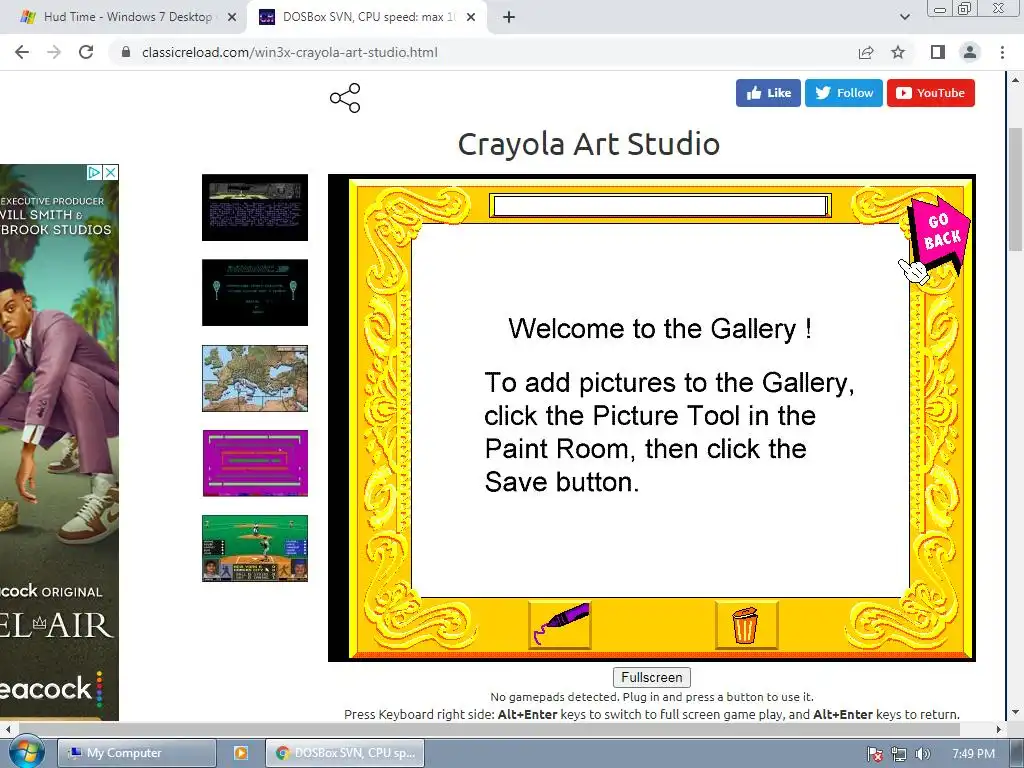
Task: Click the Facebook Like button
Action: coord(768,93)
